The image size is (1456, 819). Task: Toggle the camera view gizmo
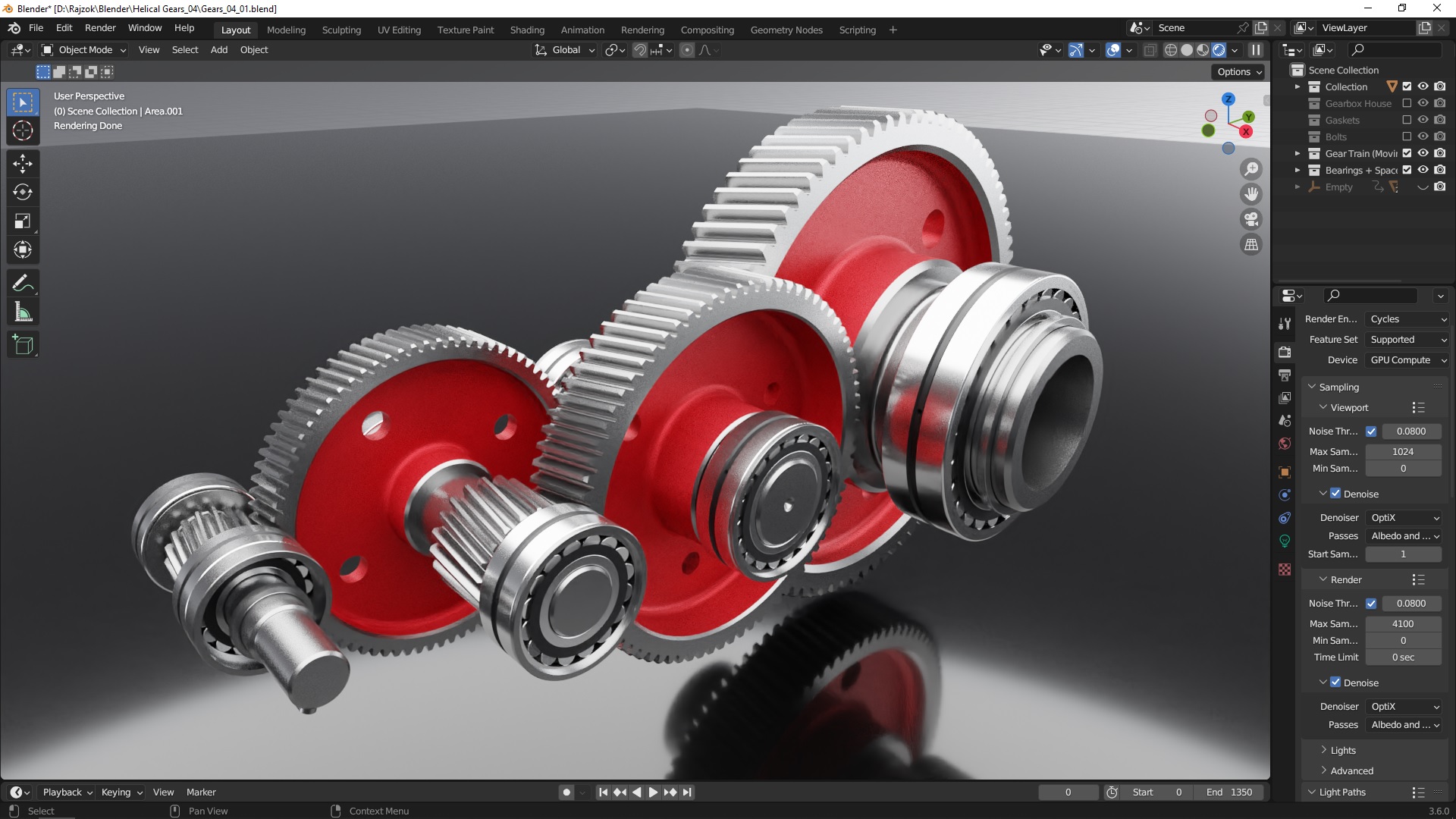tap(1251, 219)
